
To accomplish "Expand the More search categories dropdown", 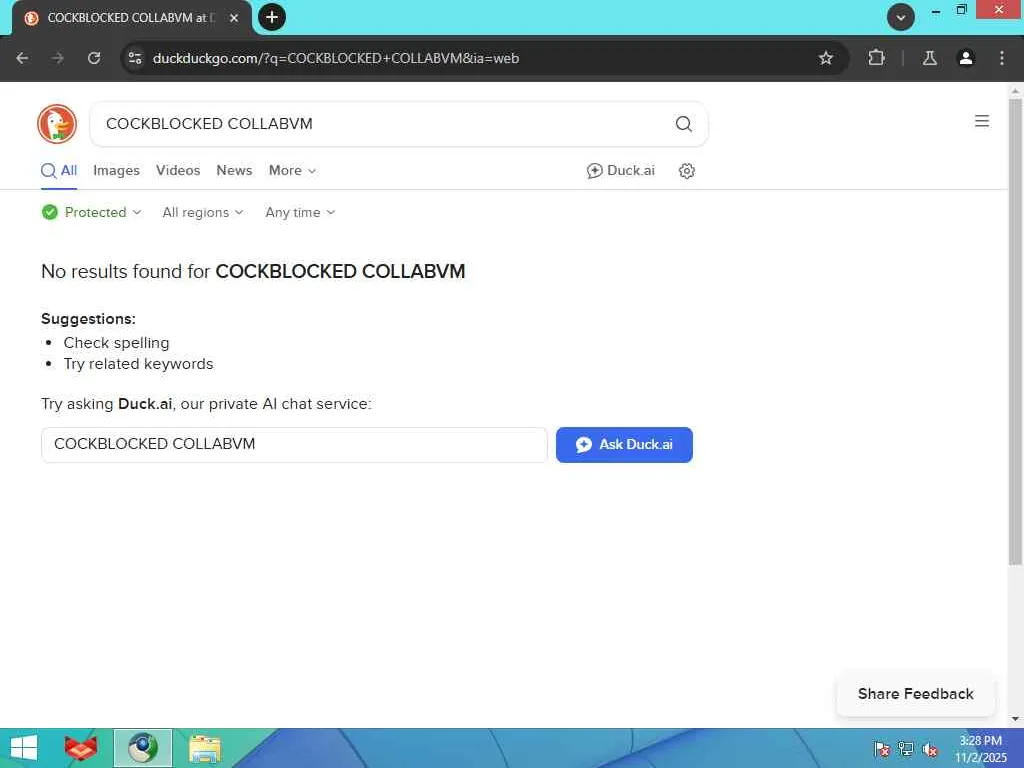I will pos(293,170).
